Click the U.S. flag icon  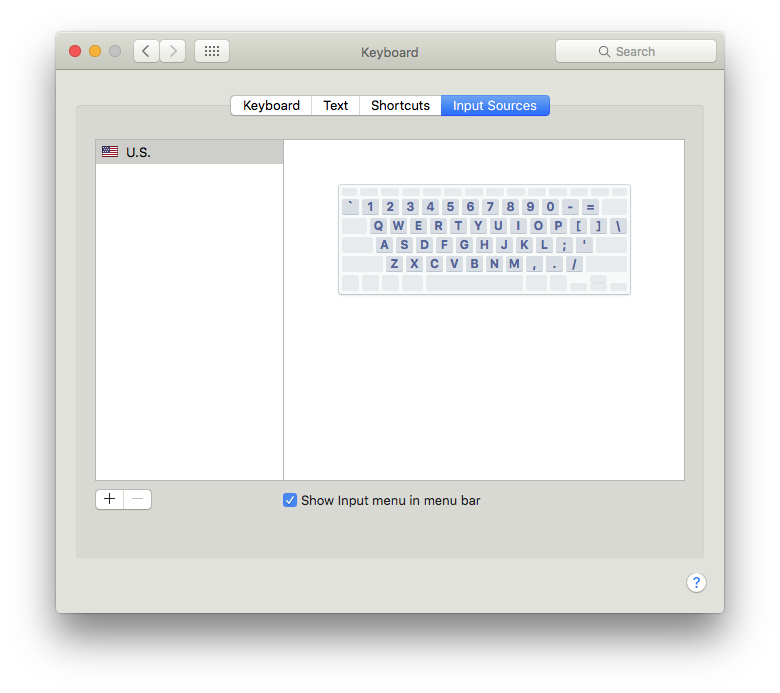(110, 152)
